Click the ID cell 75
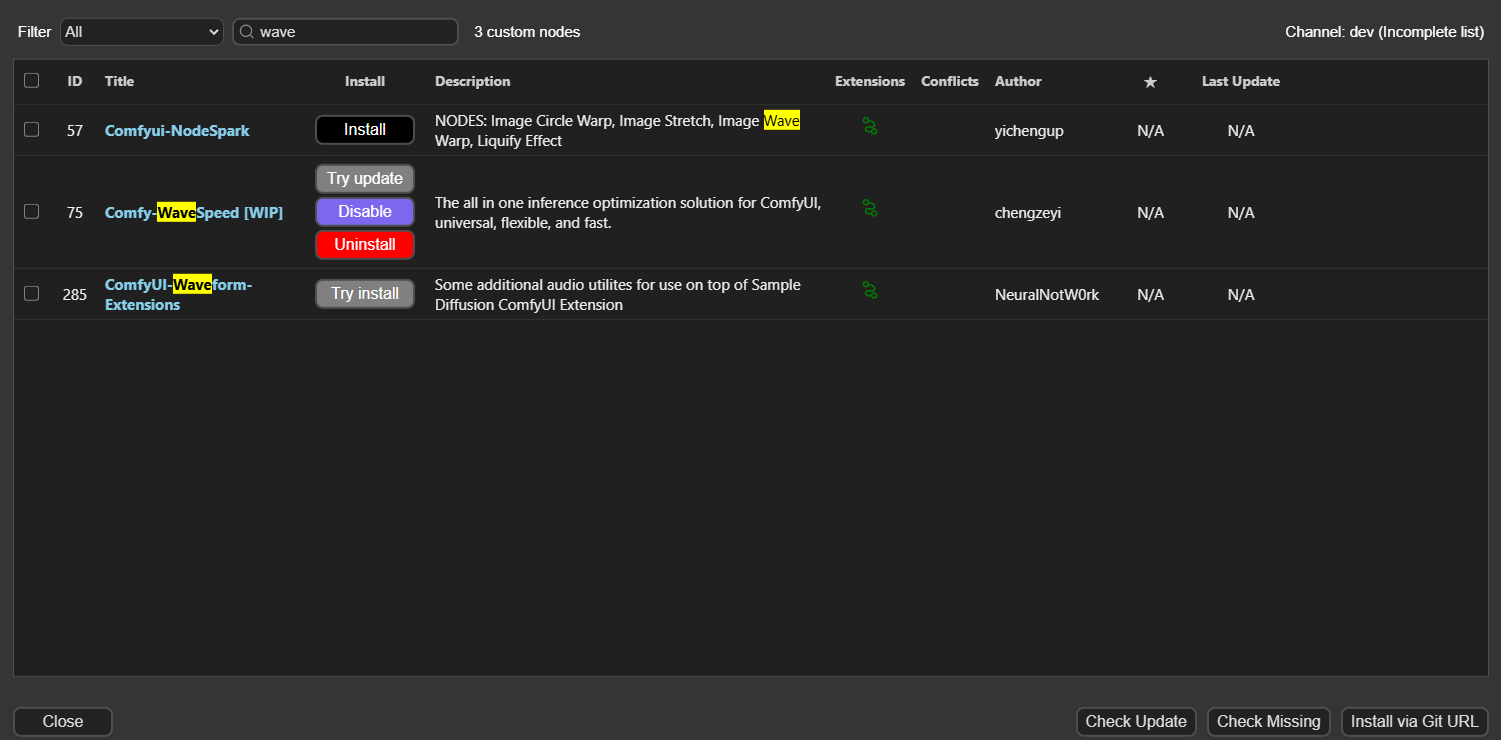 (75, 213)
